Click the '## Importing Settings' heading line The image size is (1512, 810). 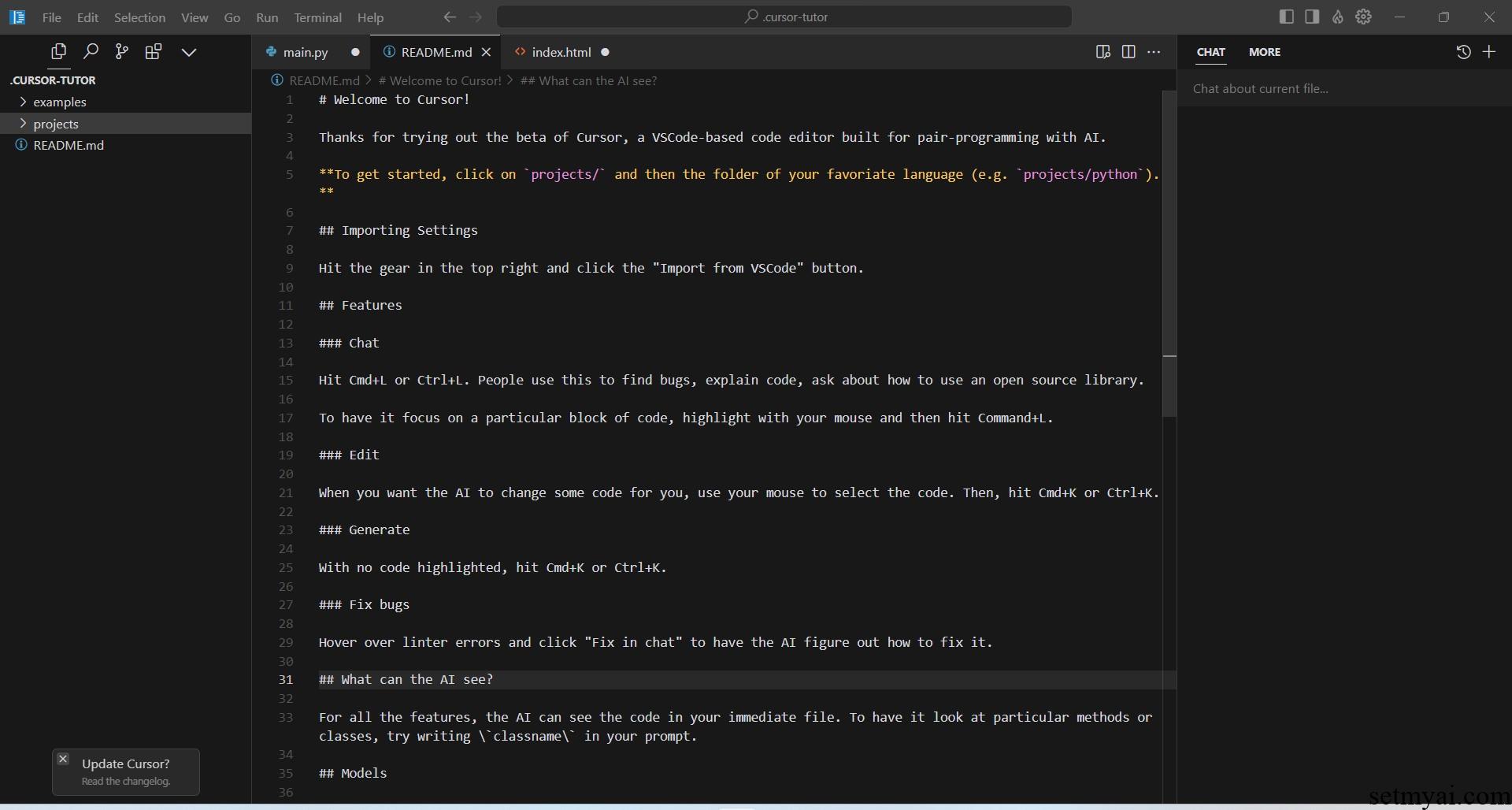398,231
